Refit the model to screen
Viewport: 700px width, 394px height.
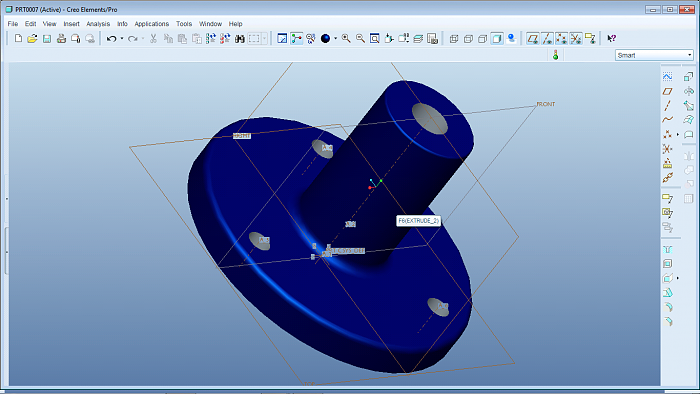(x=375, y=39)
